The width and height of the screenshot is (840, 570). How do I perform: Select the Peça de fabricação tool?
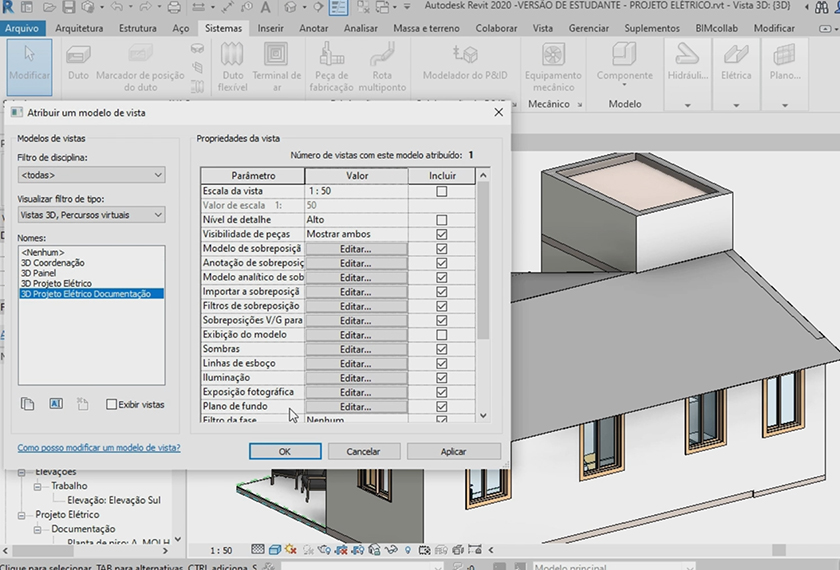[331, 60]
